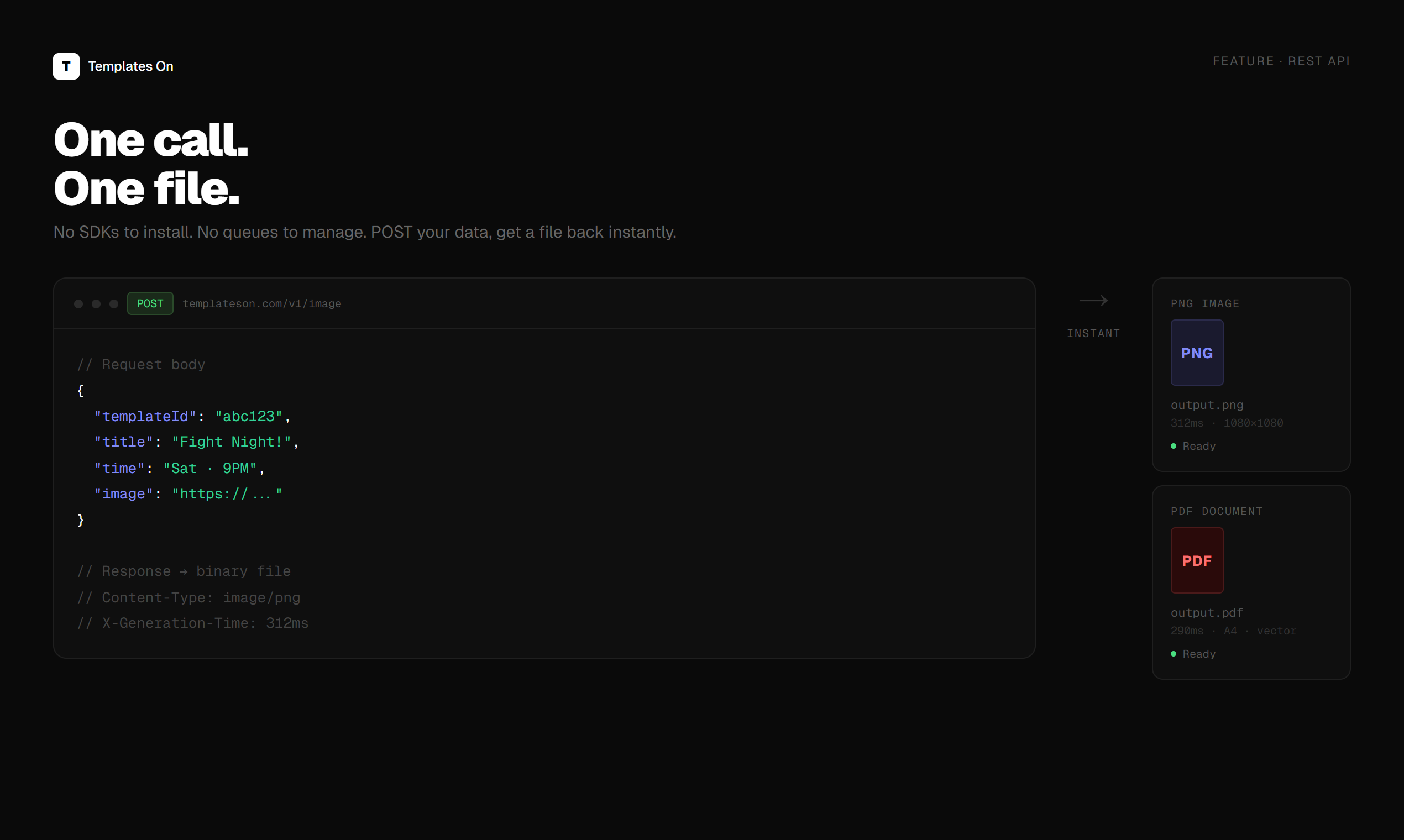Toggle the INSTANT label under the arrow
Image resolution: width=1404 pixels, height=840 pixels.
tap(1094, 333)
